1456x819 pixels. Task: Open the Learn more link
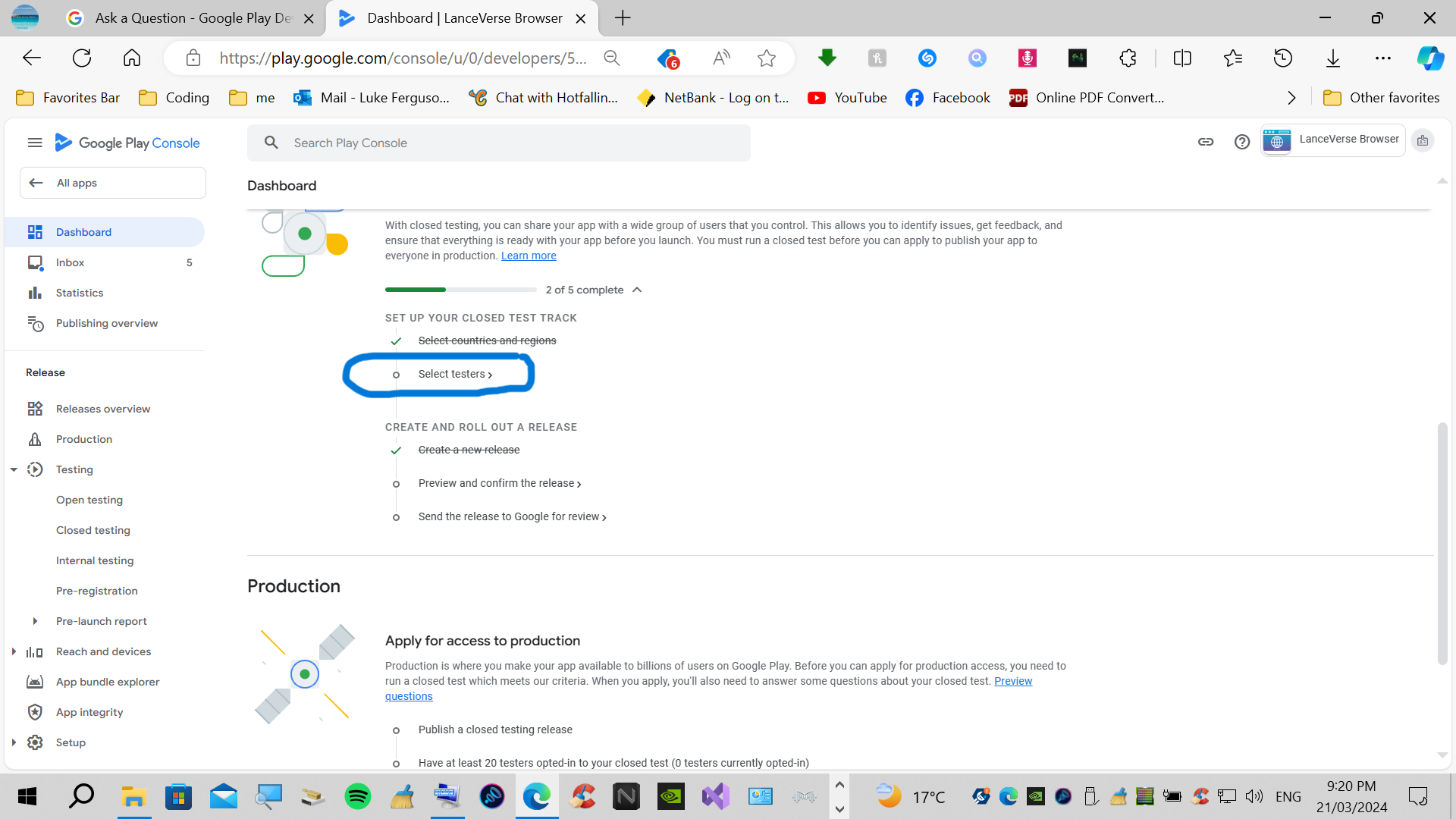pyautogui.click(x=529, y=256)
